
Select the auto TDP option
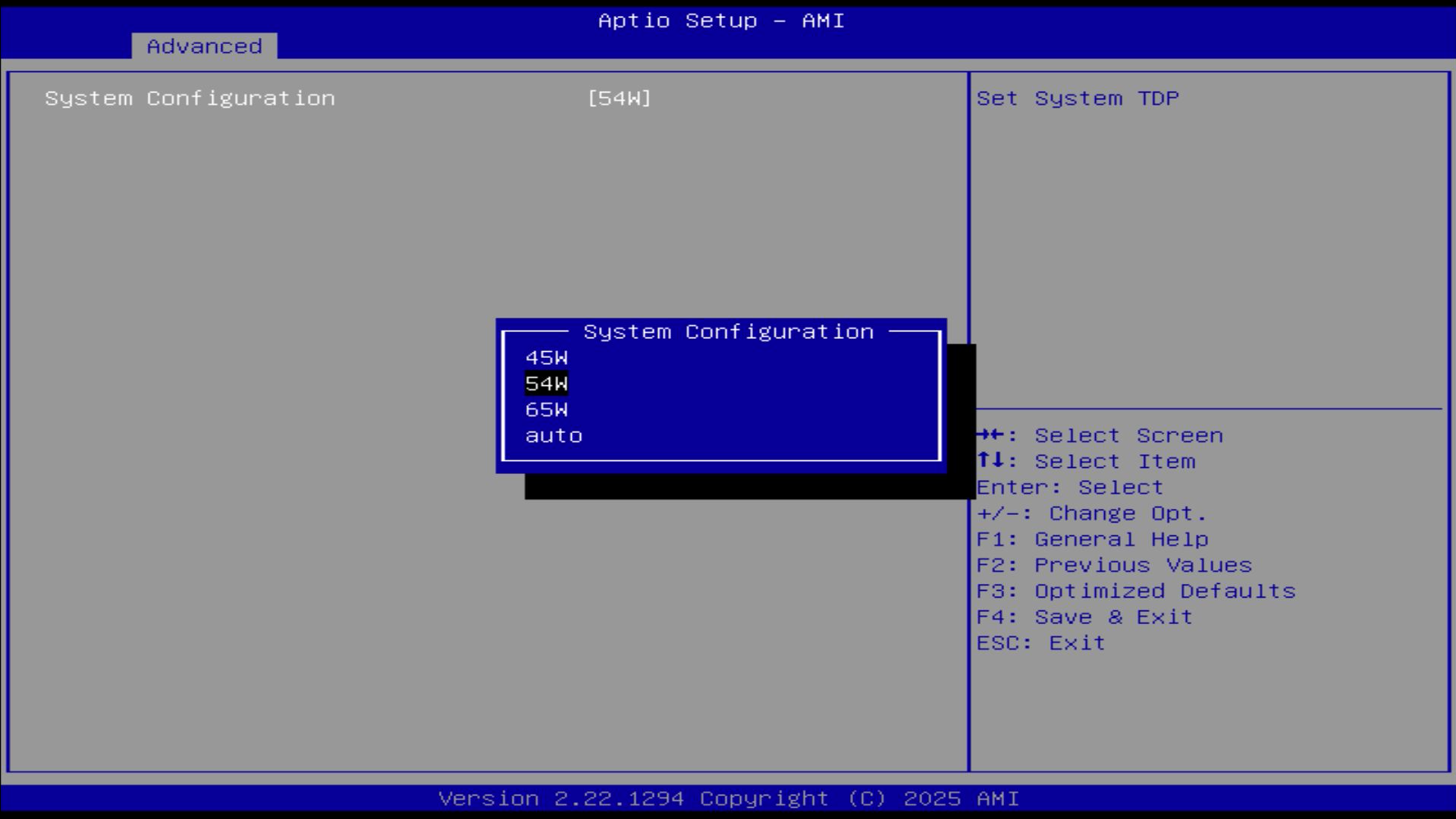click(x=554, y=436)
